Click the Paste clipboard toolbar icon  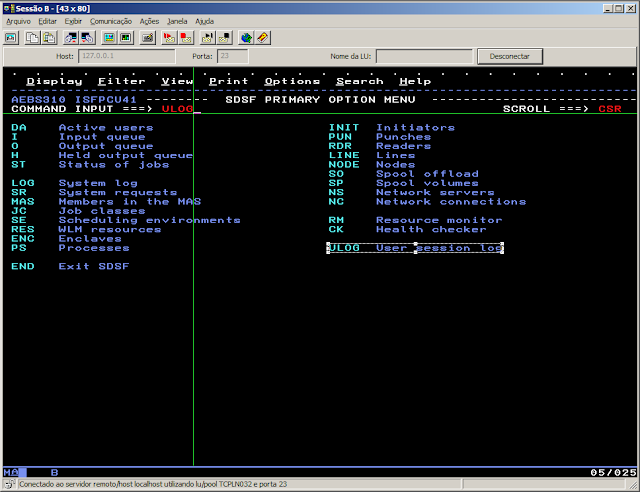pyautogui.click(x=49, y=38)
